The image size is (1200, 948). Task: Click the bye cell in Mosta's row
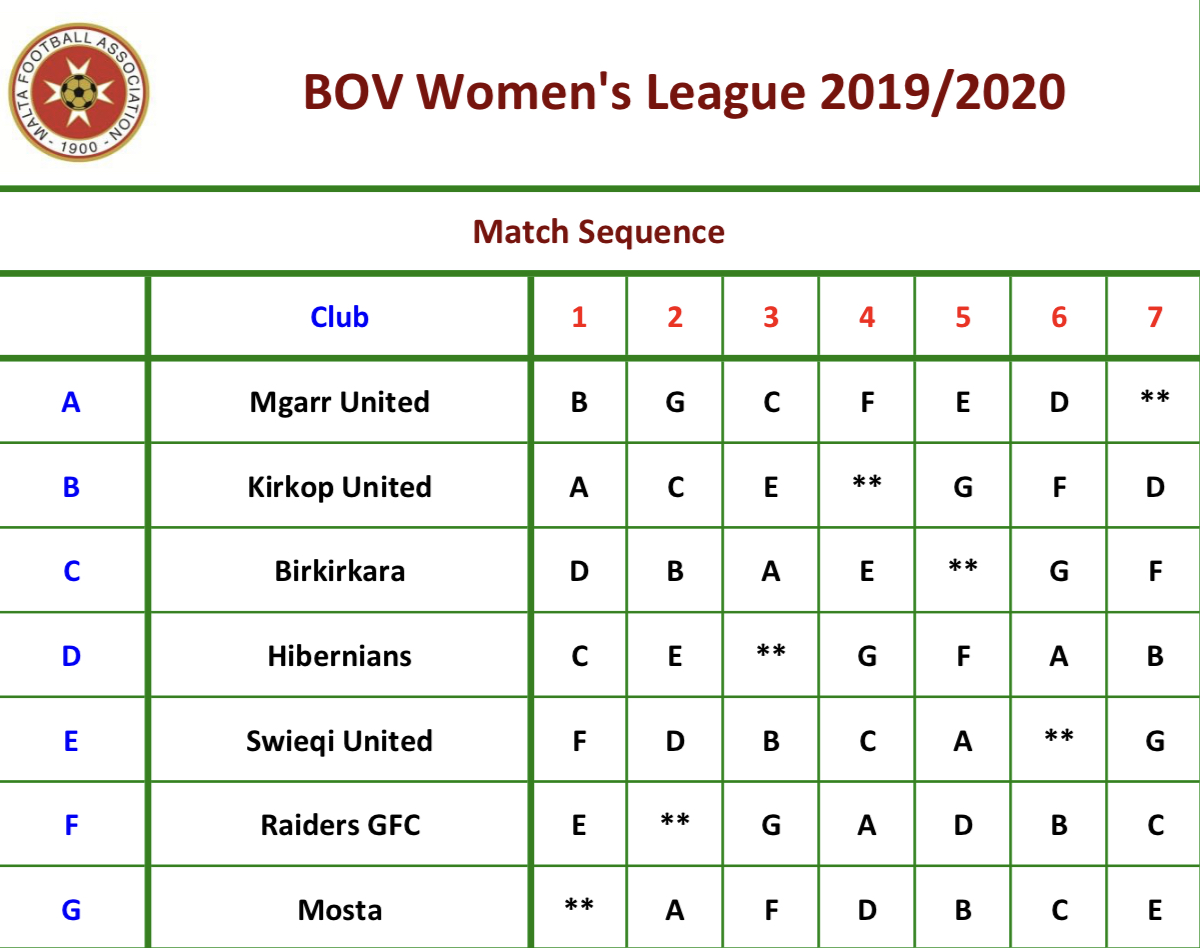(579, 906)
